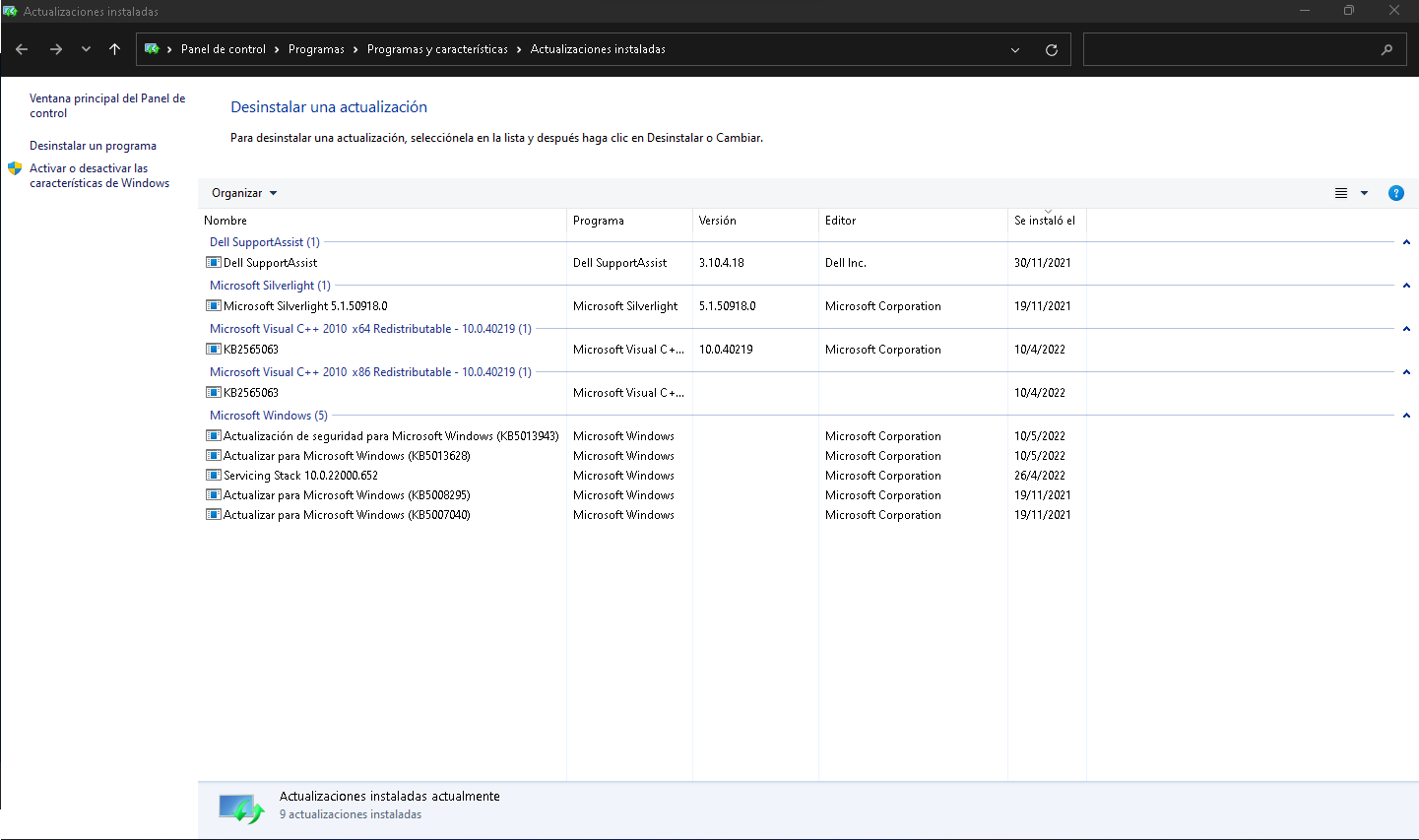Click the KB5013943 security update icon
This screenshot has width=1419, height=840.
(x=213, y=436)
